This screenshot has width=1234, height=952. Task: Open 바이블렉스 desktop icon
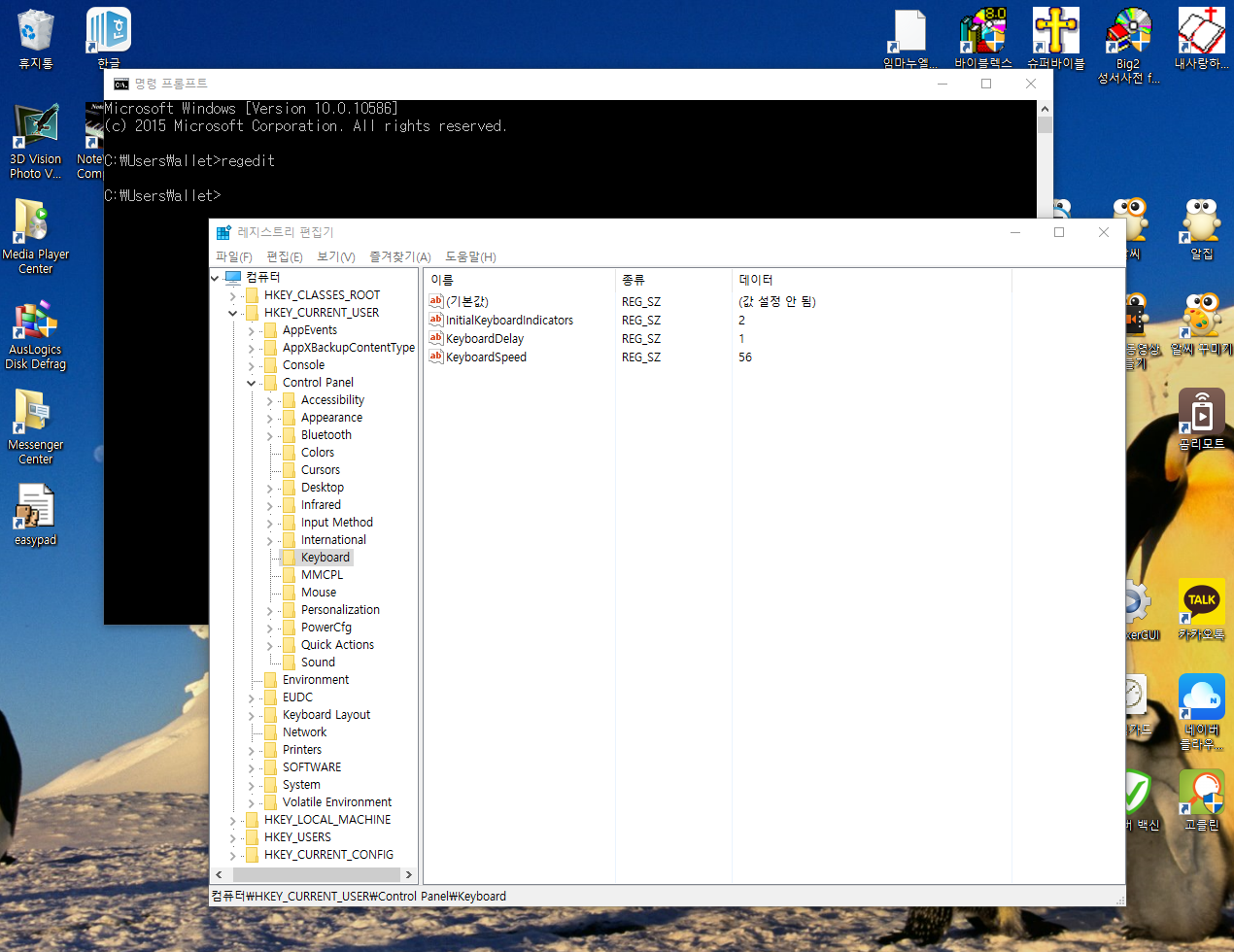982,39
